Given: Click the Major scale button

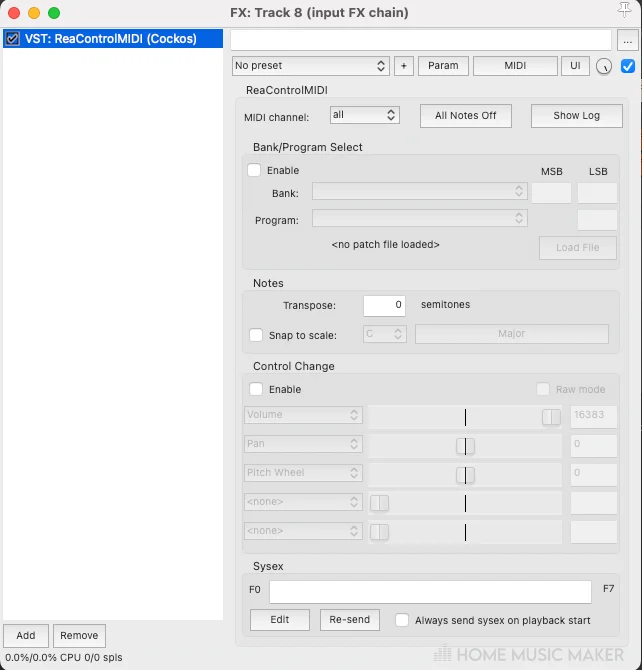Looking at the screenshot, I should coord(512,334).
